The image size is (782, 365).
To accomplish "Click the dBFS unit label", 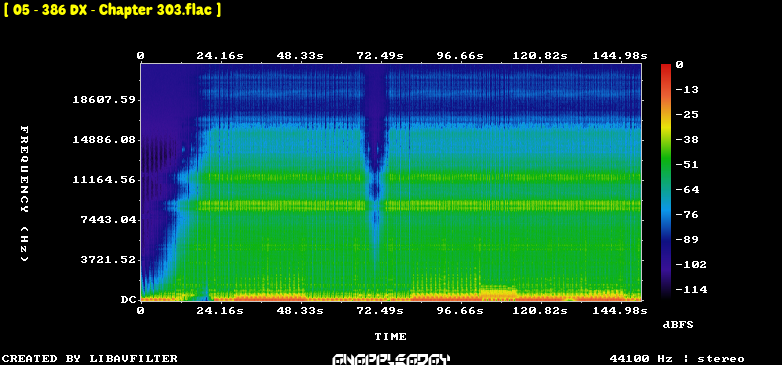I will (678, 325).
